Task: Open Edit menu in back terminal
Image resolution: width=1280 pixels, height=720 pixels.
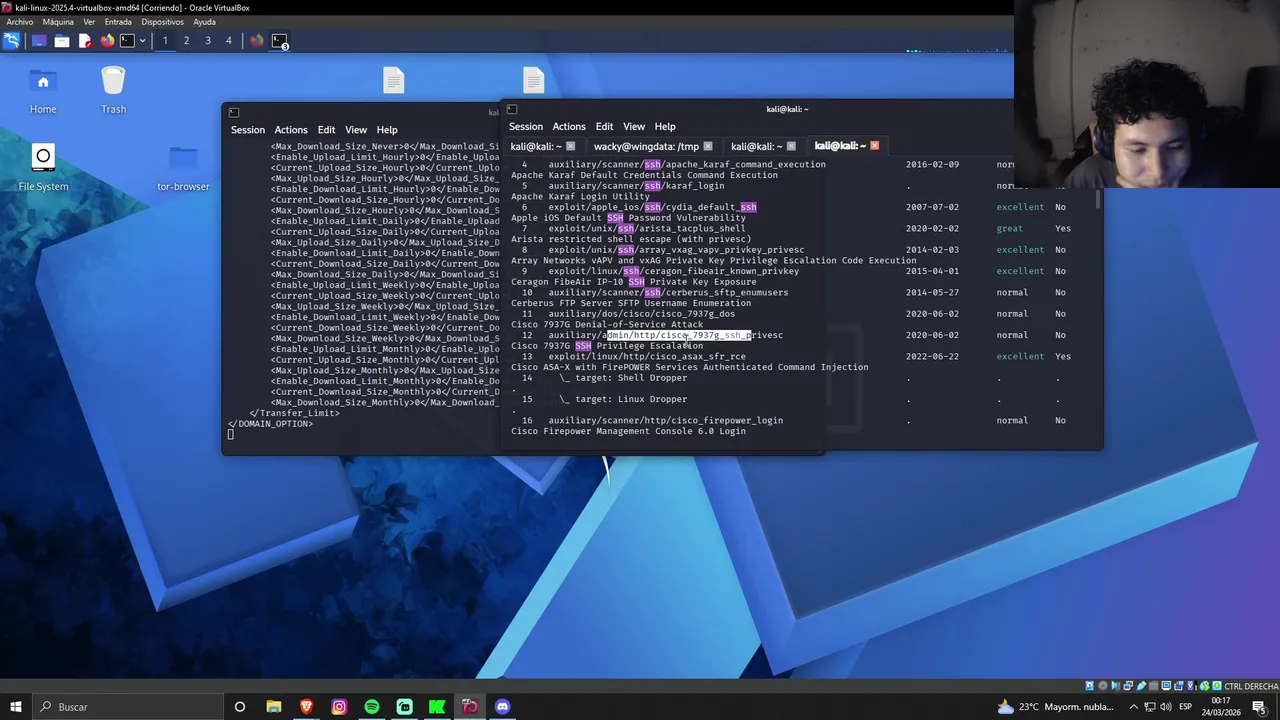Action: pos(326,130)
